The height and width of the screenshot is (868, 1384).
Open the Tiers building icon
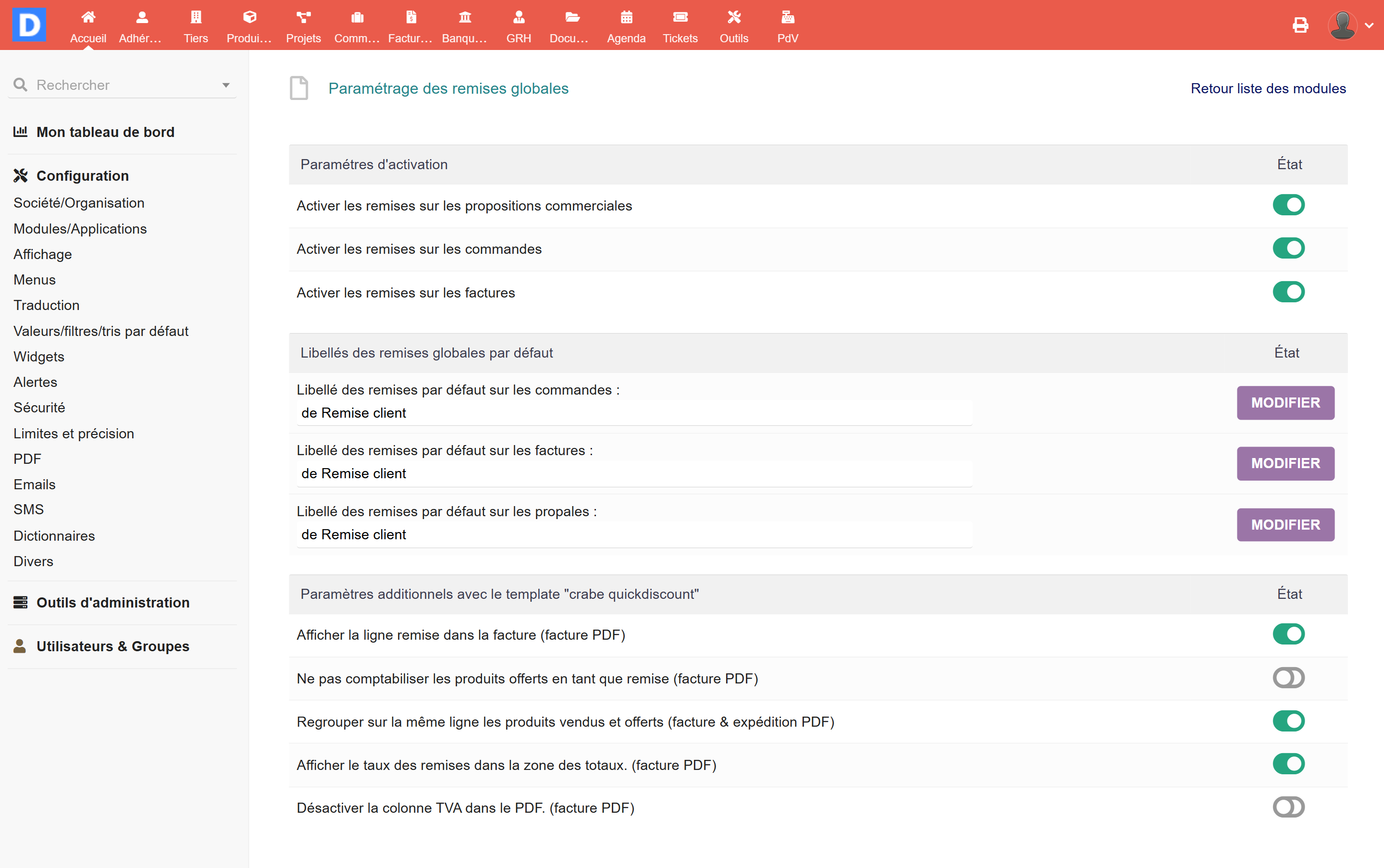click(x=196, y=17)
